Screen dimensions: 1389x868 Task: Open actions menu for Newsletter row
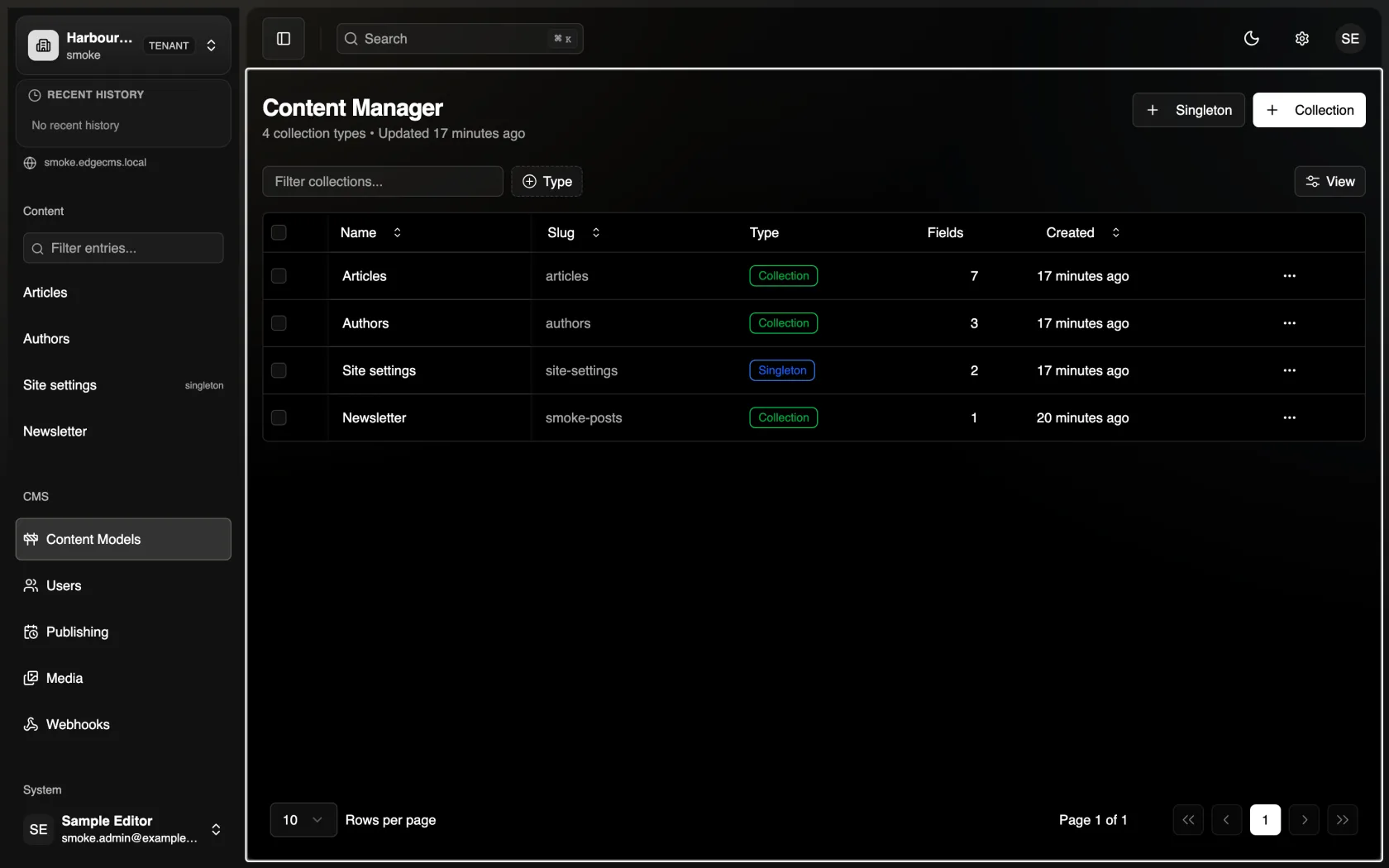[1289, 417]
